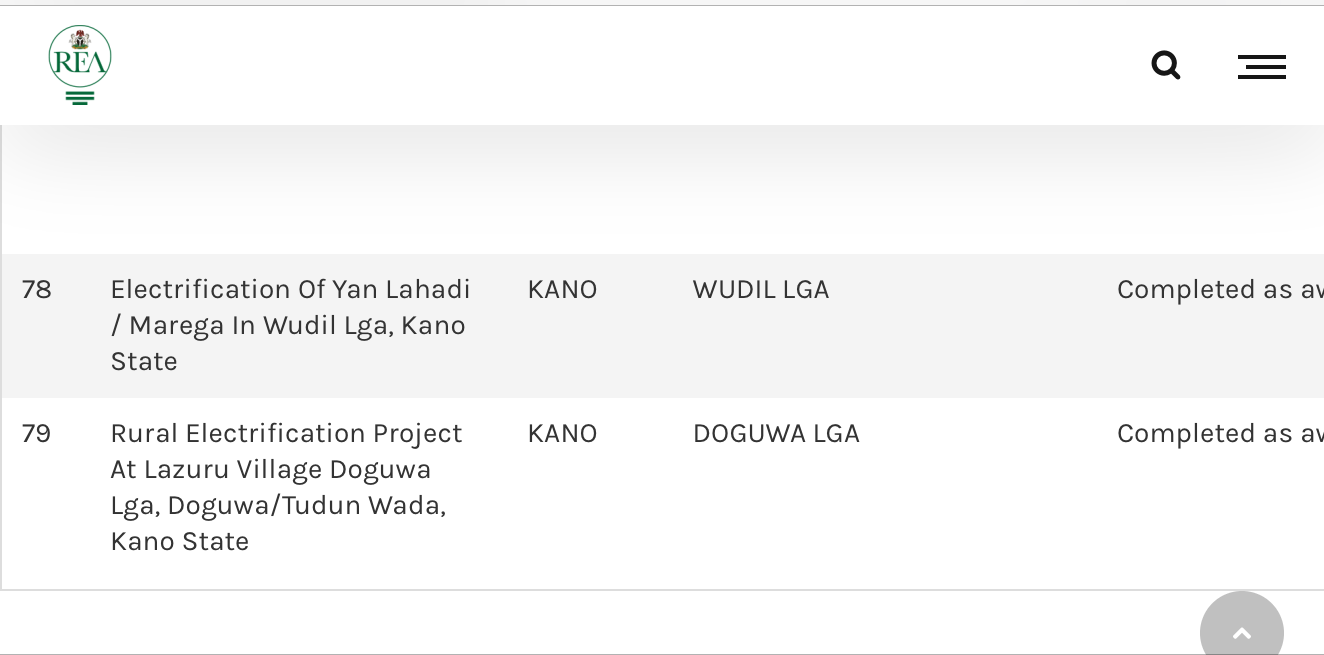Click KANO state cell in row 78
This screenshot has width=1324, height=655.
pyautogui.click(x=562, y=290)
